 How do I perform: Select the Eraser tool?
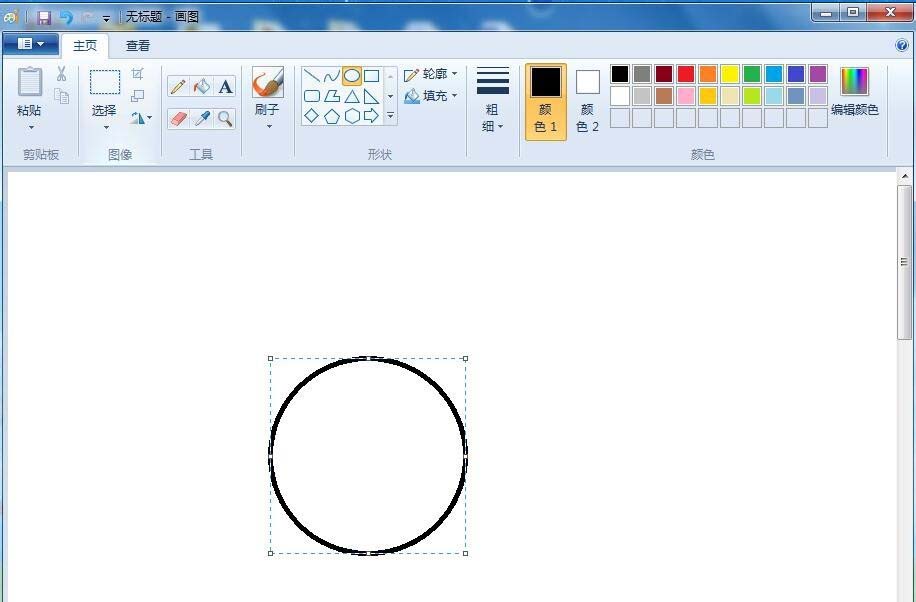178,119
